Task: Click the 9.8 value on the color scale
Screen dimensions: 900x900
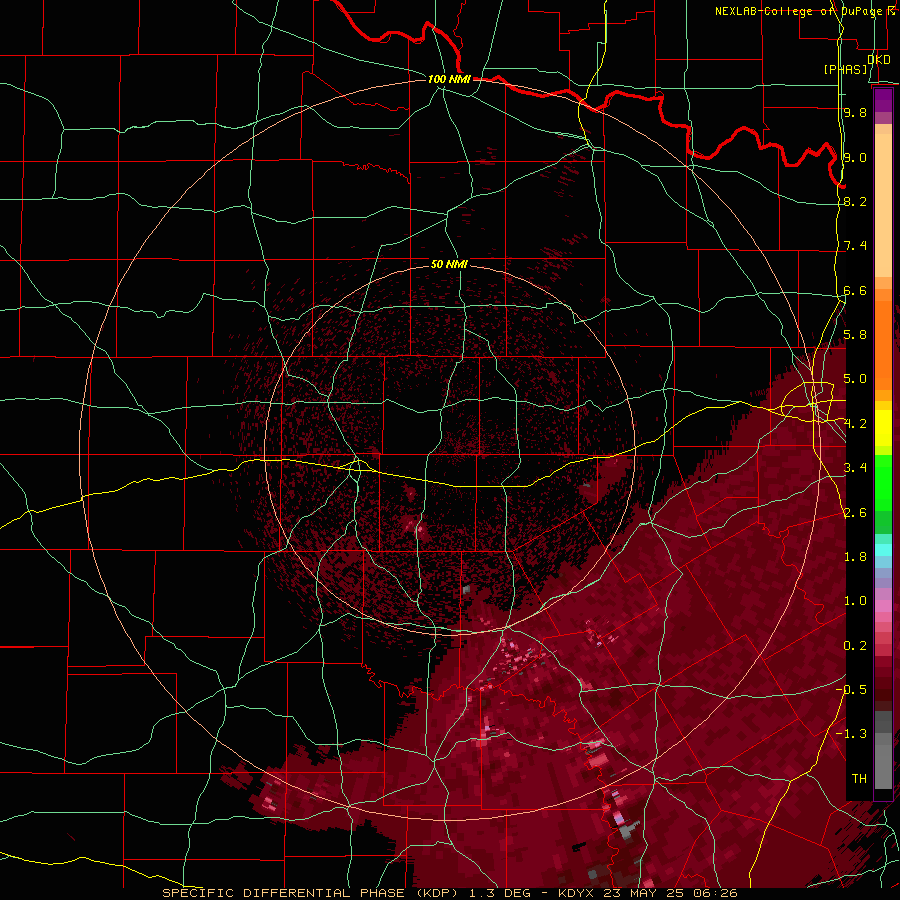Action: pyautogui.click(x=855, y=112)
